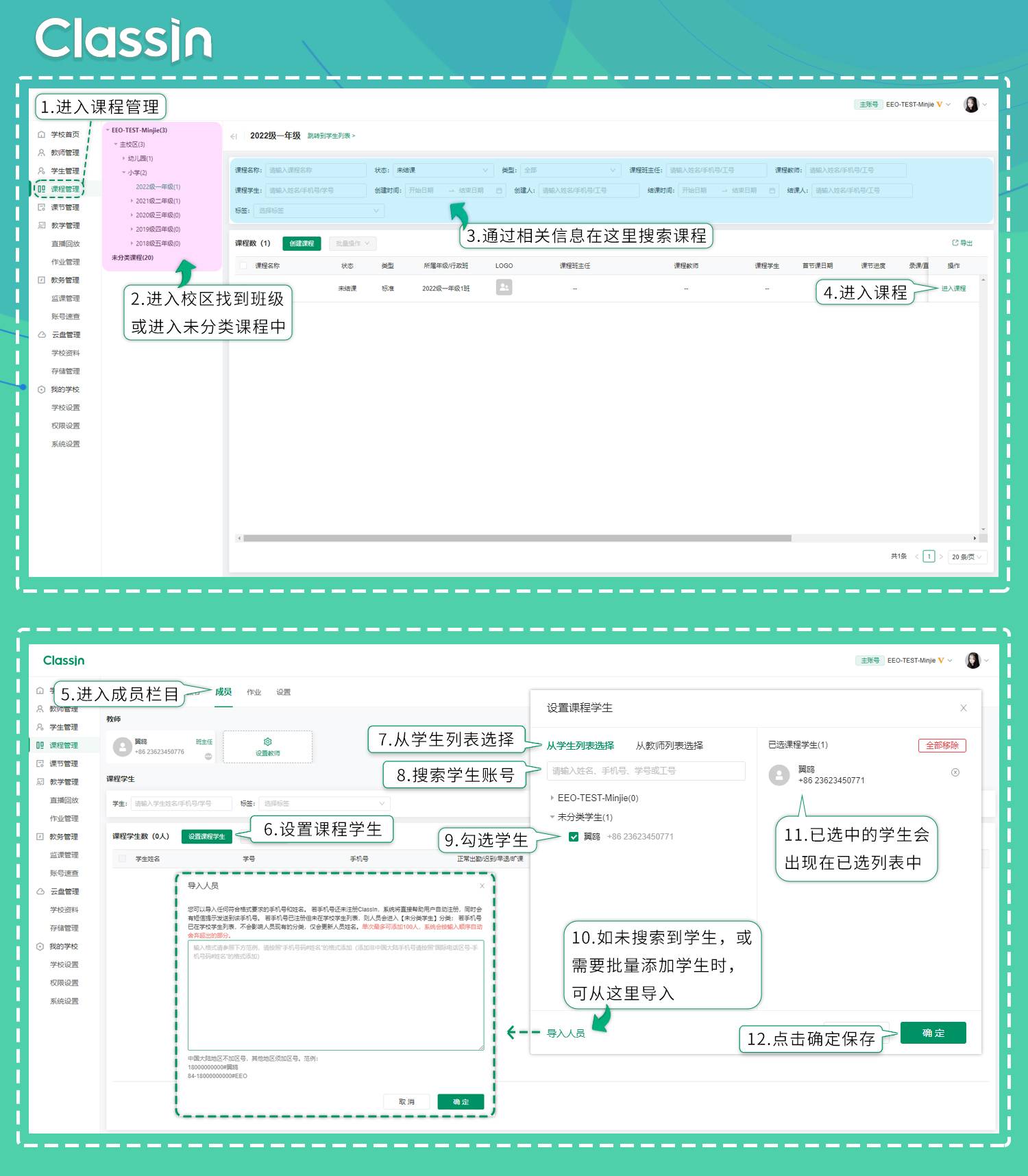Open 课程管理 in the upper screenshot sidebar

click(59, 189)
